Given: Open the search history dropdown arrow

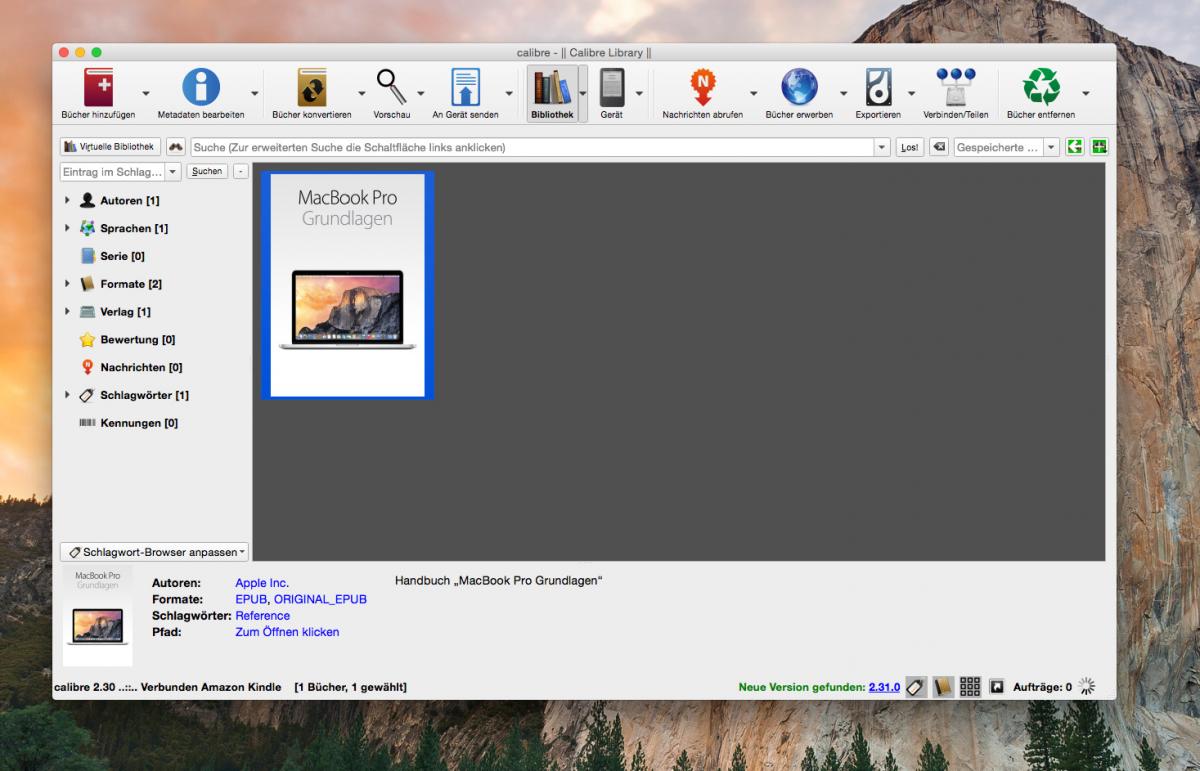Looking at the screenshot, I should (x=882, y=147).
